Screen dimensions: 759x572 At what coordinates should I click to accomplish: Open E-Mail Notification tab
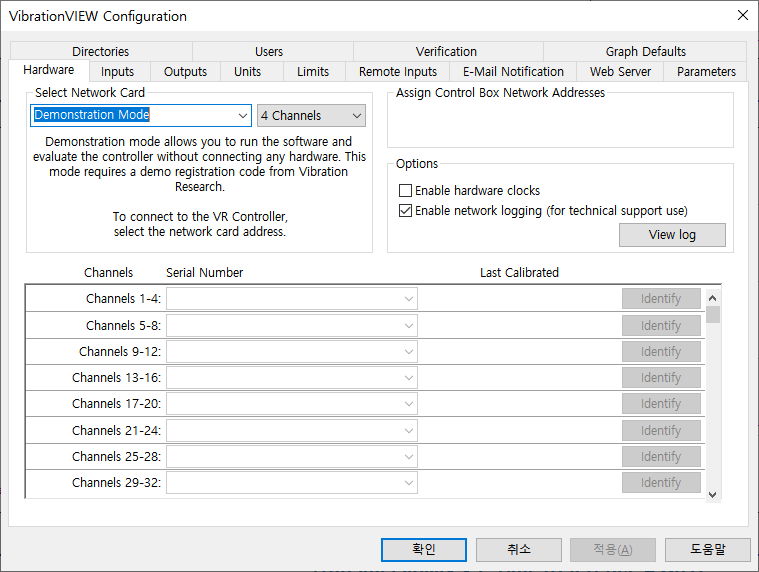point(513,72)
